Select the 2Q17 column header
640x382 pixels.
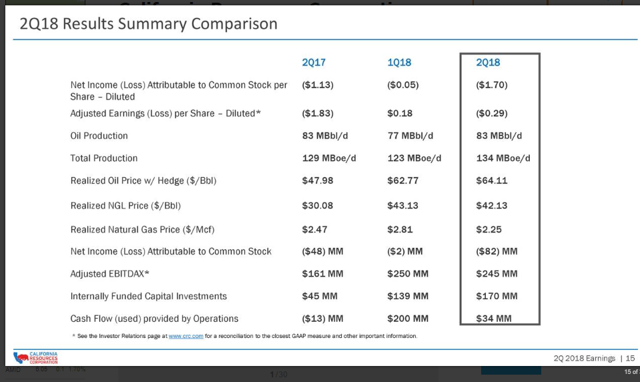[313, 62]
